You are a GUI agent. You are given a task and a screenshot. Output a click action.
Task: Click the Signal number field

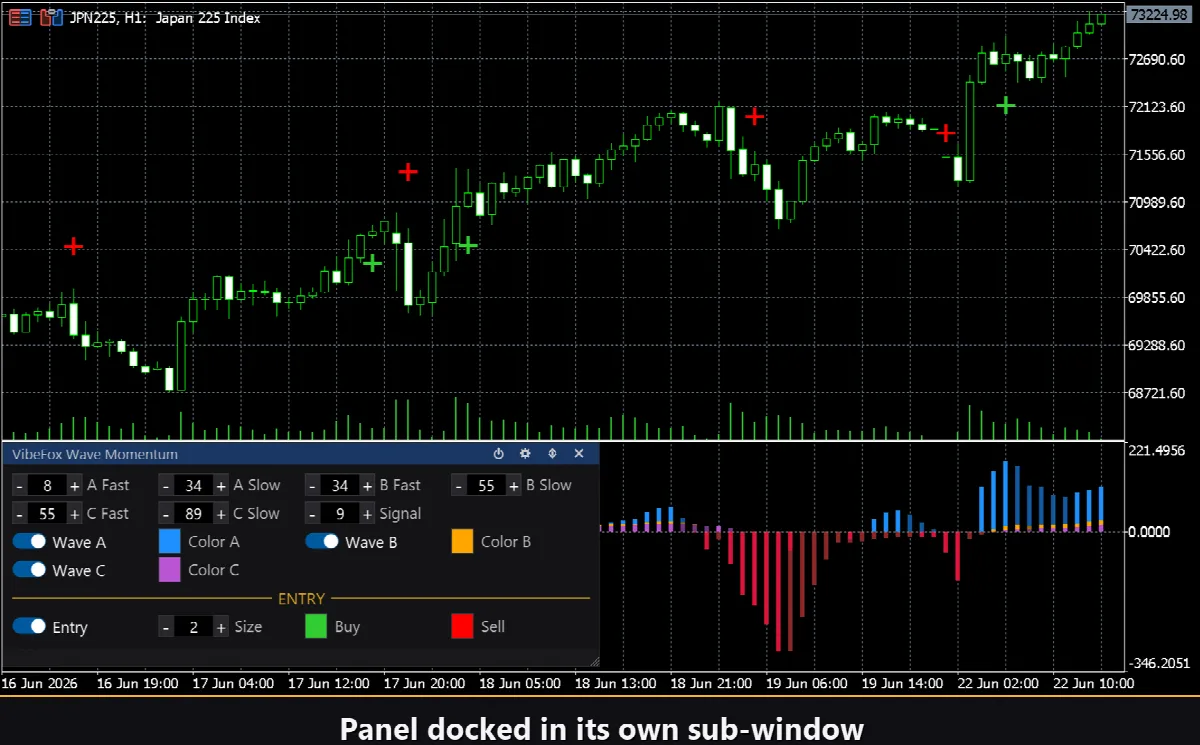[340, 513]
